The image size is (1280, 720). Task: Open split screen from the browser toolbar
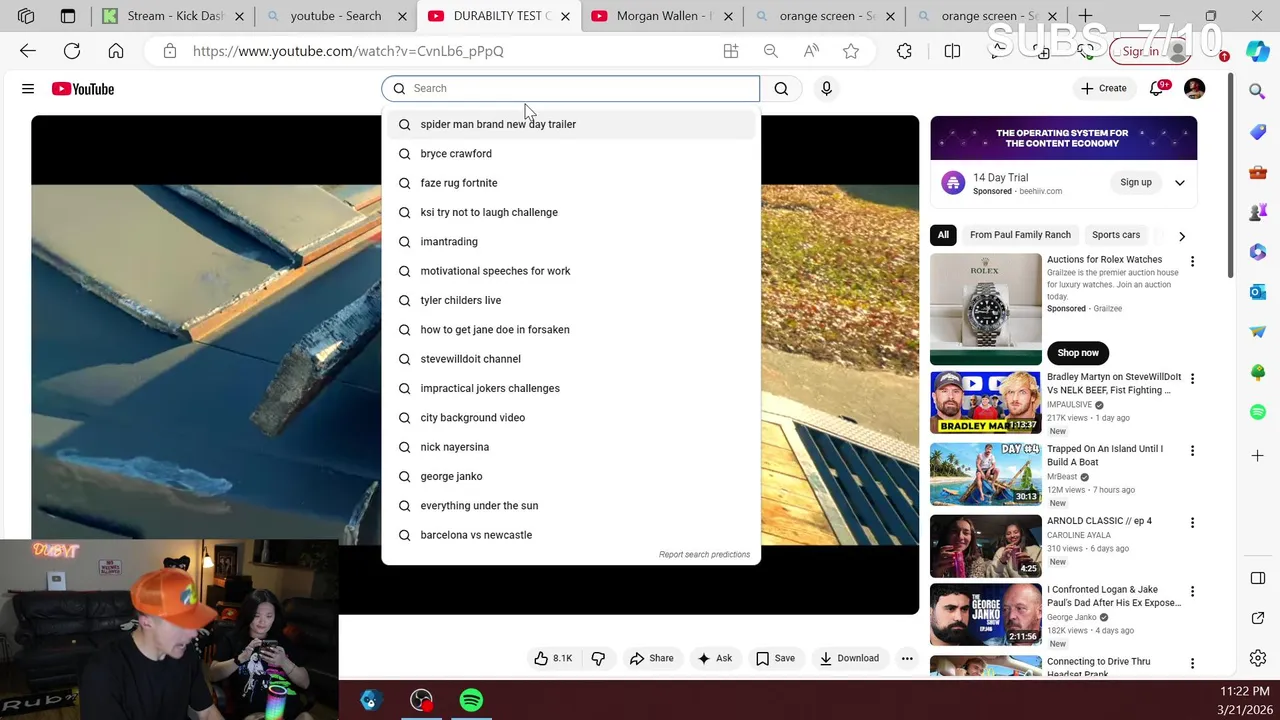tap(952, 51)
